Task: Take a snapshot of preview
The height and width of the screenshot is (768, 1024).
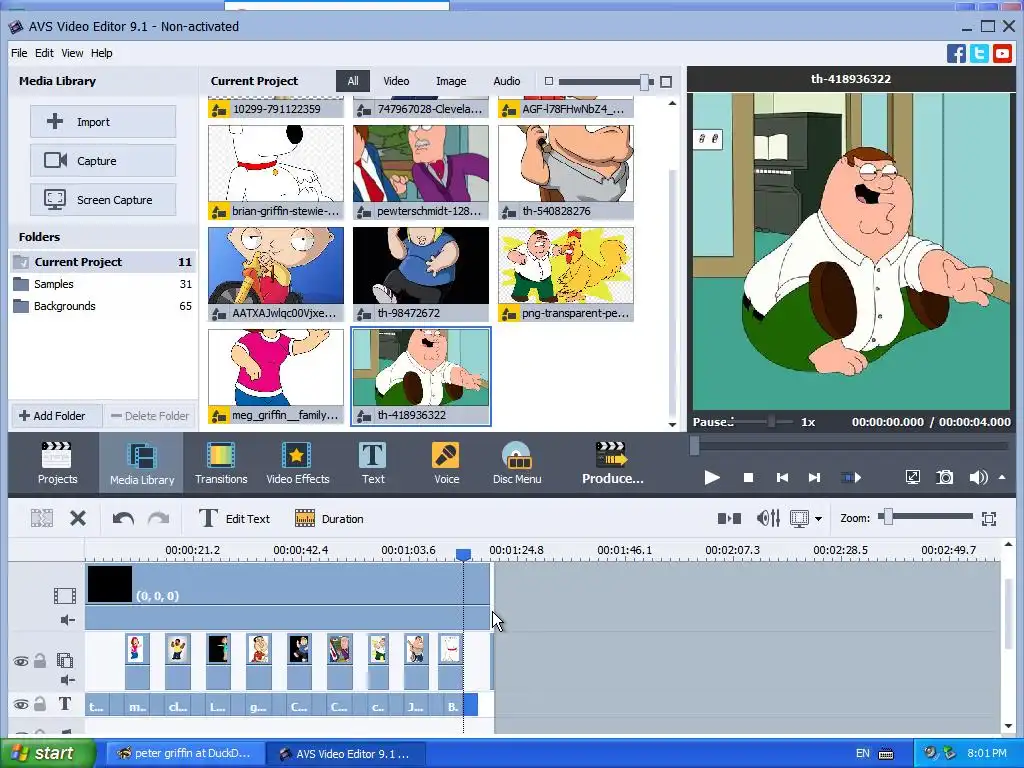Action: pyautogui.click(x=944, y=477)
